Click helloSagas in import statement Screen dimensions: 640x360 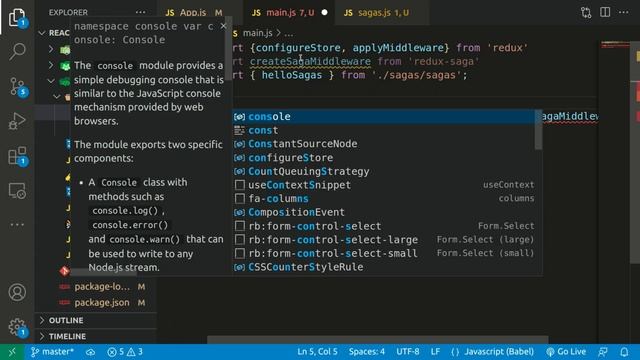tap(291, 75)
